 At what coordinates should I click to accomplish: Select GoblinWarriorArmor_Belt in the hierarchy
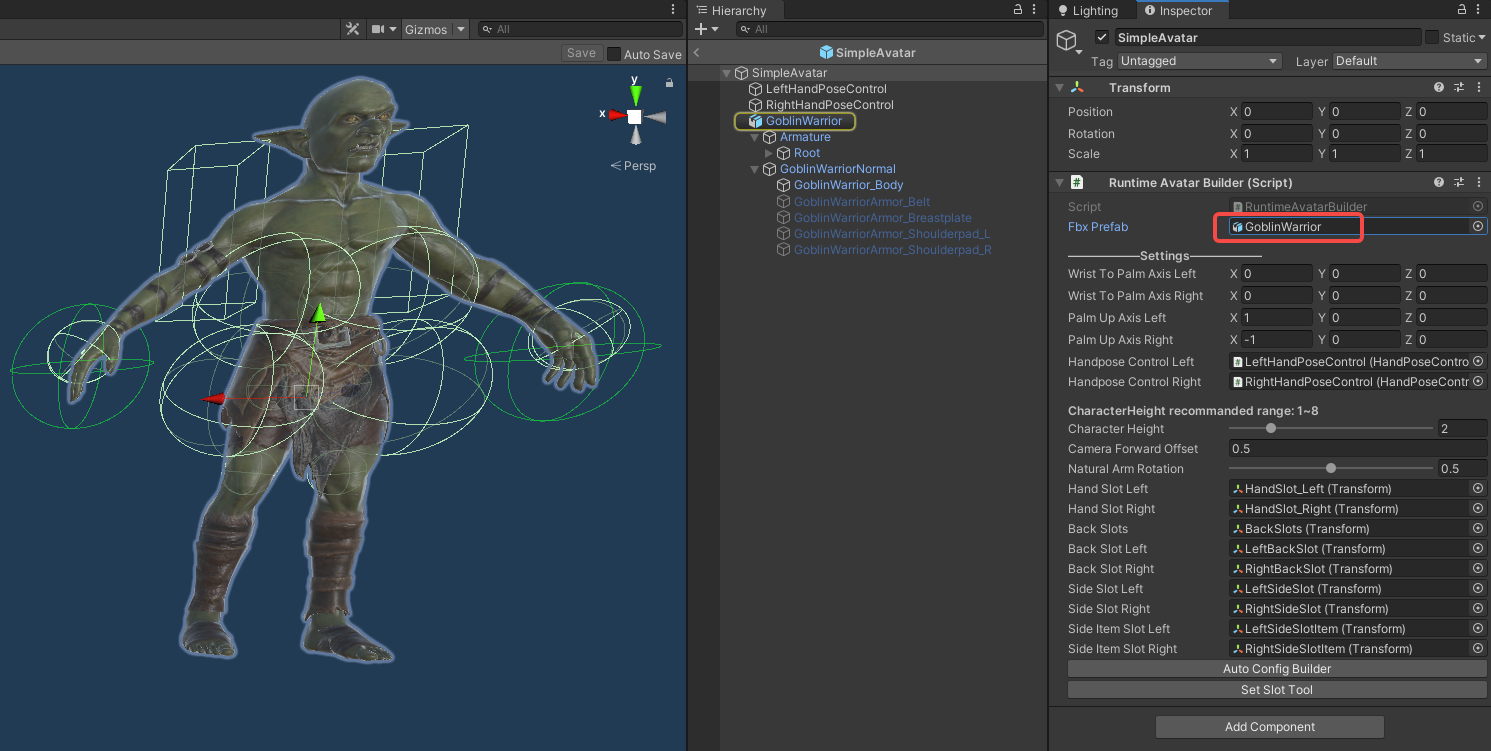click(862, 201)
